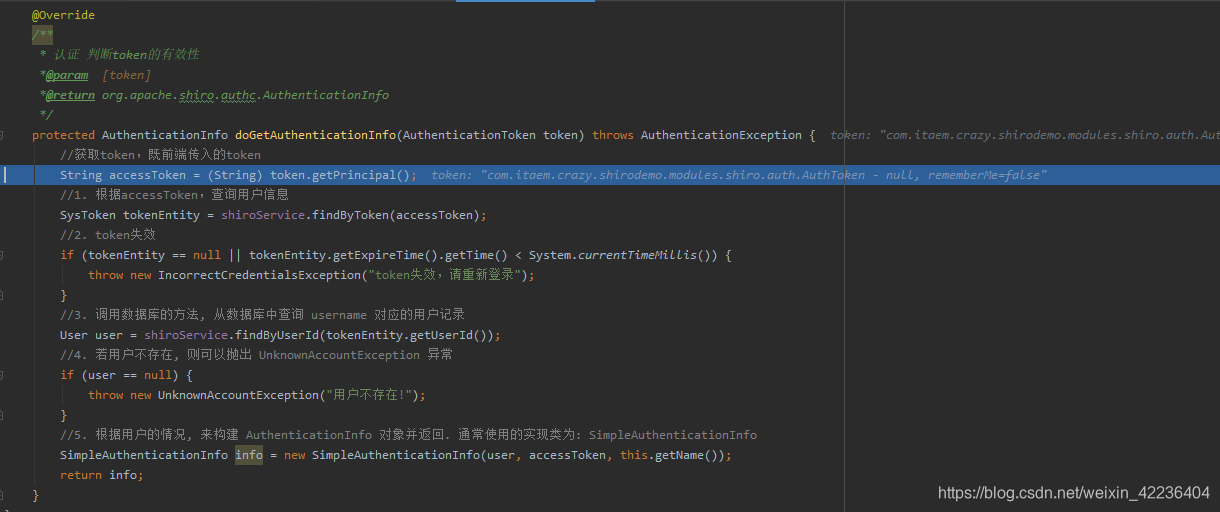Click the 'protected' keyword

[63, 135]
